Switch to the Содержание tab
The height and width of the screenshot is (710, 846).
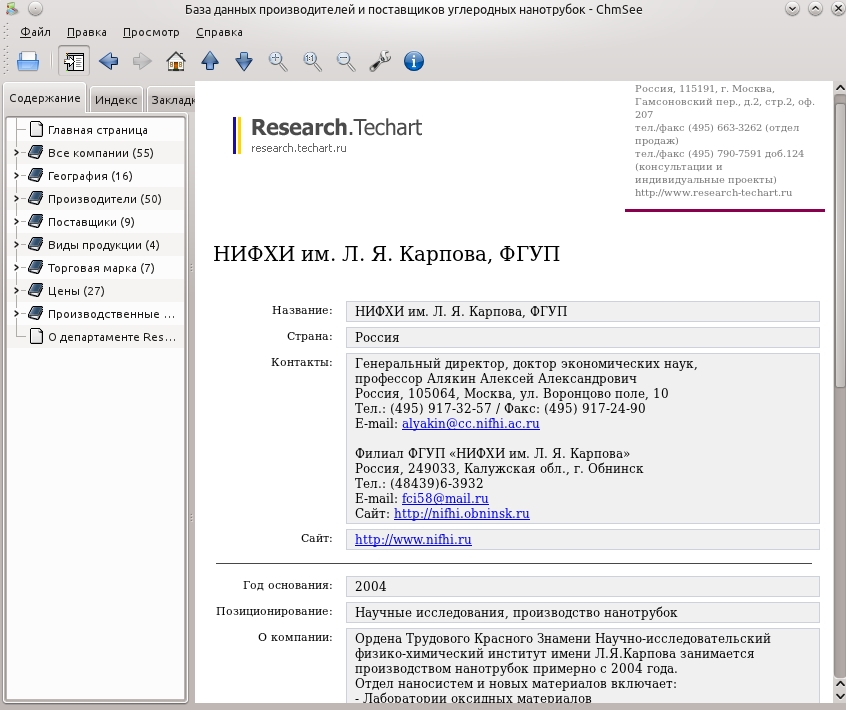[45, 98]
